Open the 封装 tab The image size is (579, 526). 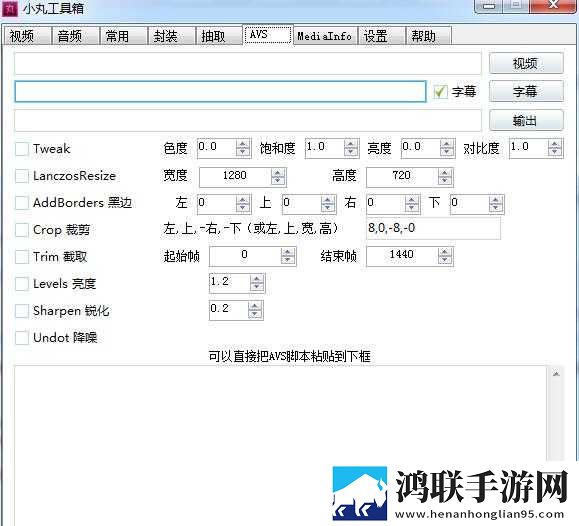coord(171,36)
